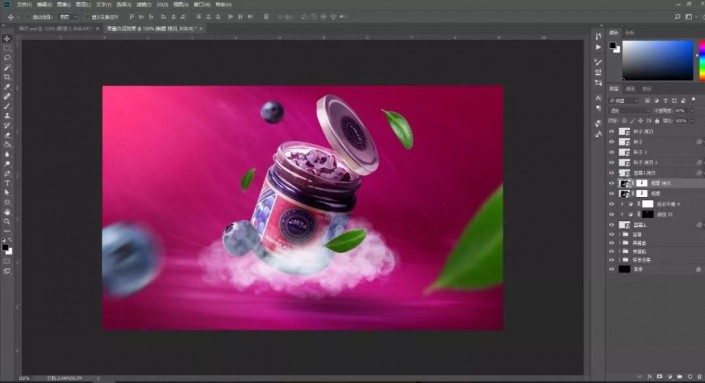705x383 pixels.
Task: Pick a shade in the blue color field
Action: point(657,60)
